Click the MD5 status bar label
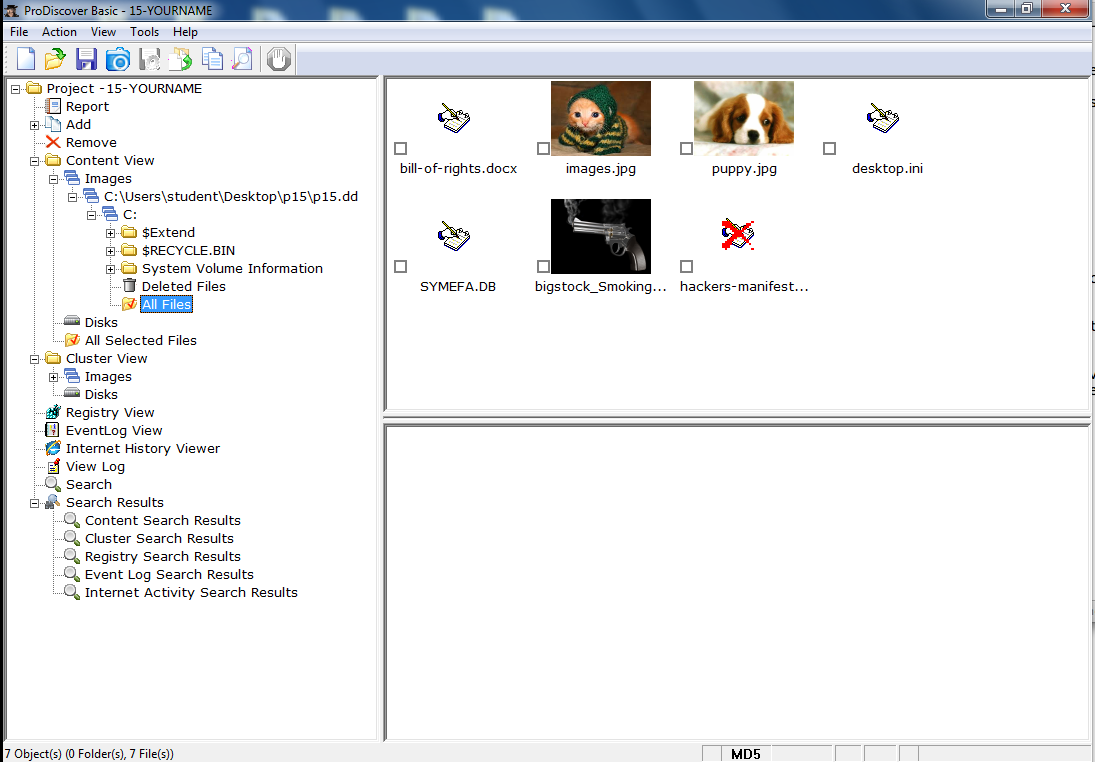This screenshot has height=762, width=1095. pos(745,754)
